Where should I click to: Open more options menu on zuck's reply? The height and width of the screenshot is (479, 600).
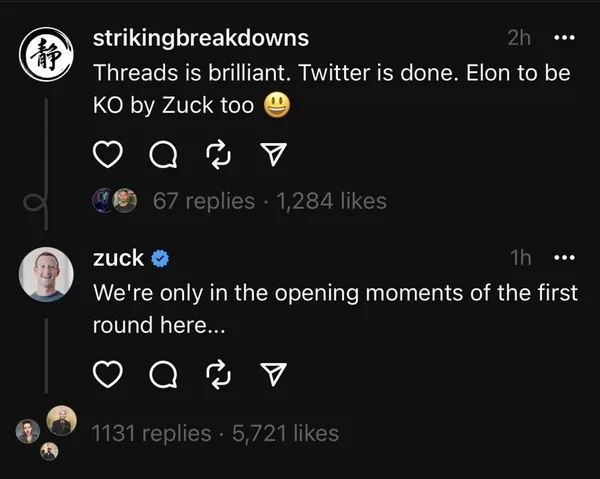(564, 258)
